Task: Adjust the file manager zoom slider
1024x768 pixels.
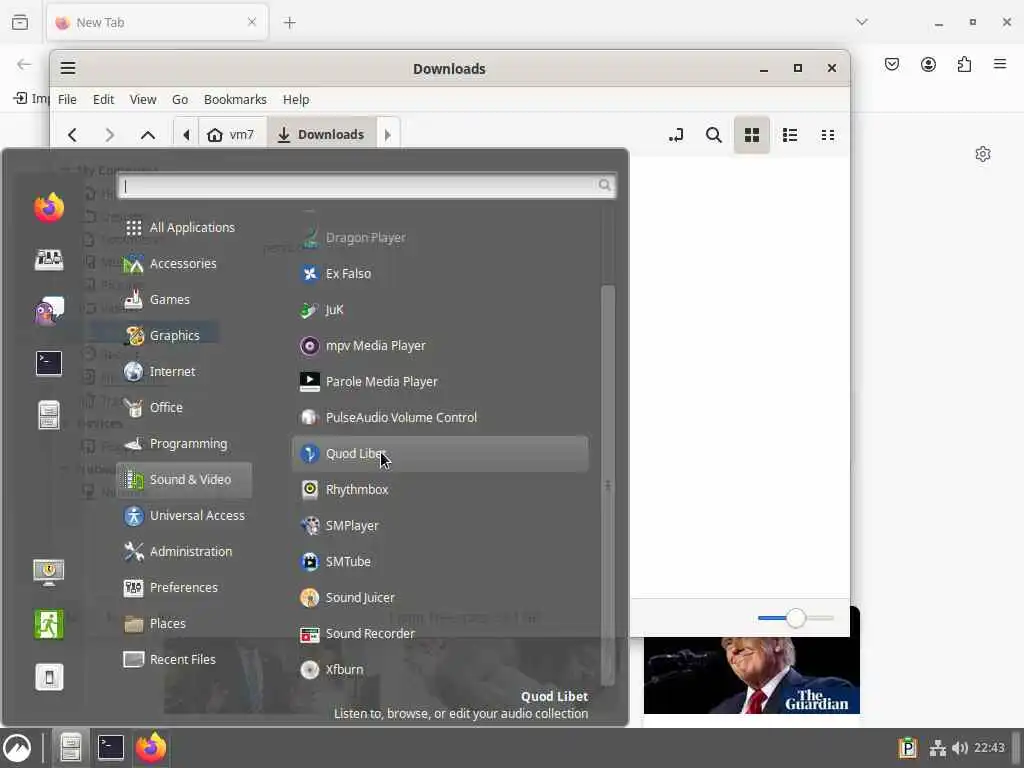Action: pos(795,618)
